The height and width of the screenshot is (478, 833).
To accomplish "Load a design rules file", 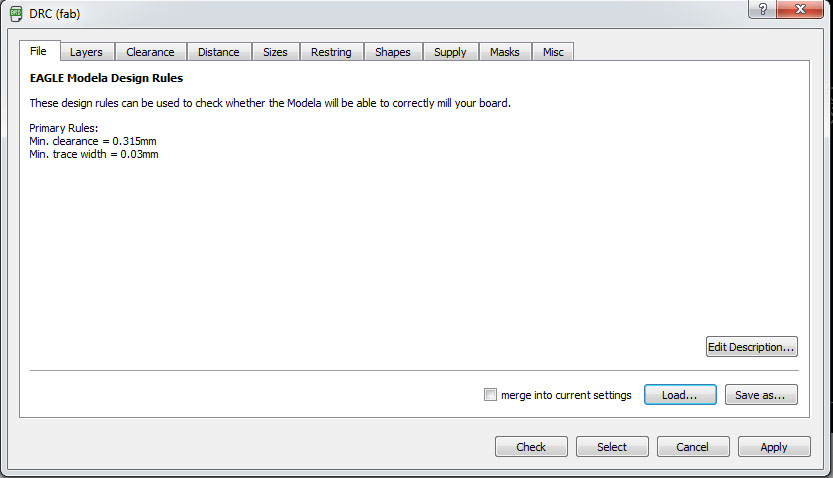I will click(680, 395).
